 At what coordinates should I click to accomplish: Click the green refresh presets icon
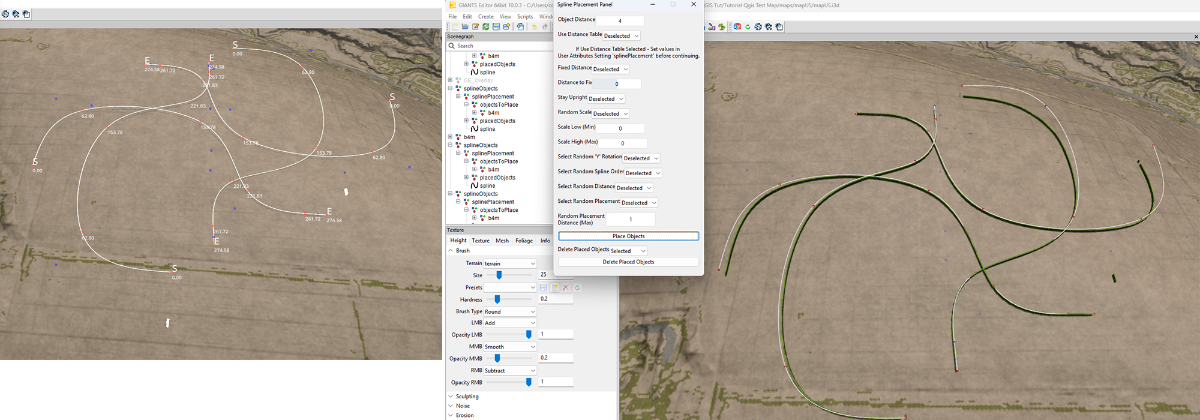pos(577,287)
